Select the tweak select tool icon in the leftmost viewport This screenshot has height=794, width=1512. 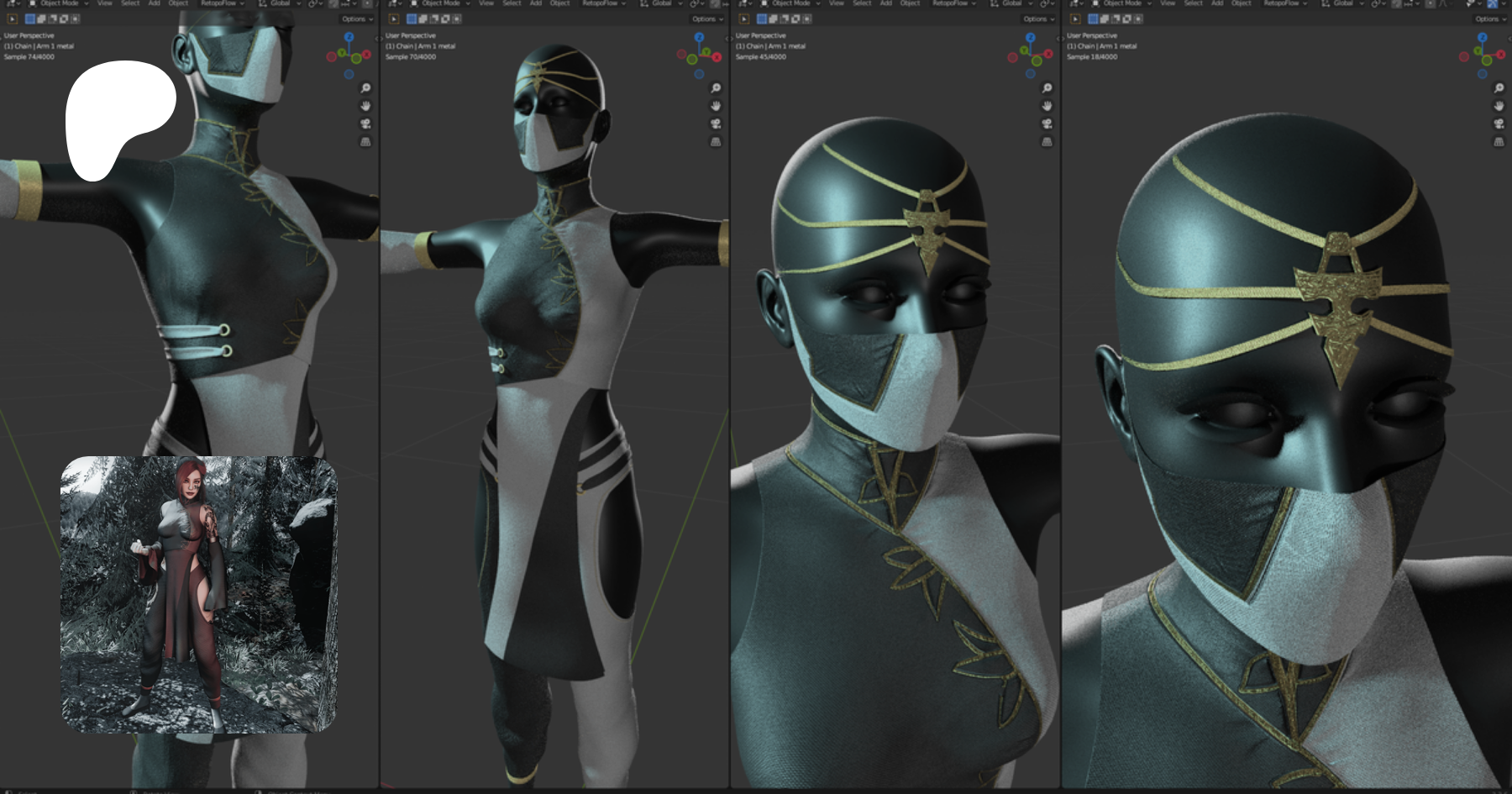pyautogui.click(x=13, y=18)
